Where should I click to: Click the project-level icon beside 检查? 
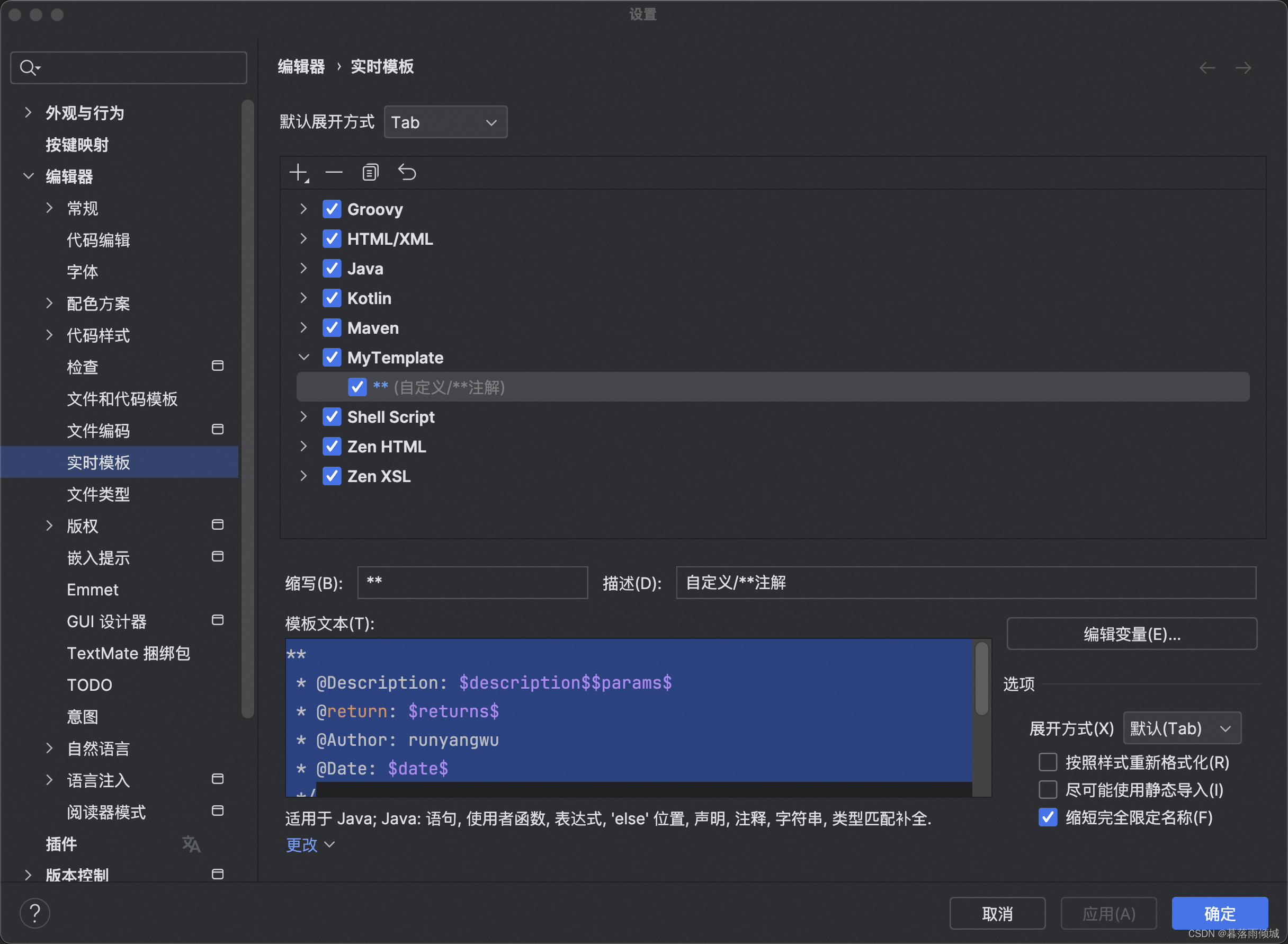(218, 366)
